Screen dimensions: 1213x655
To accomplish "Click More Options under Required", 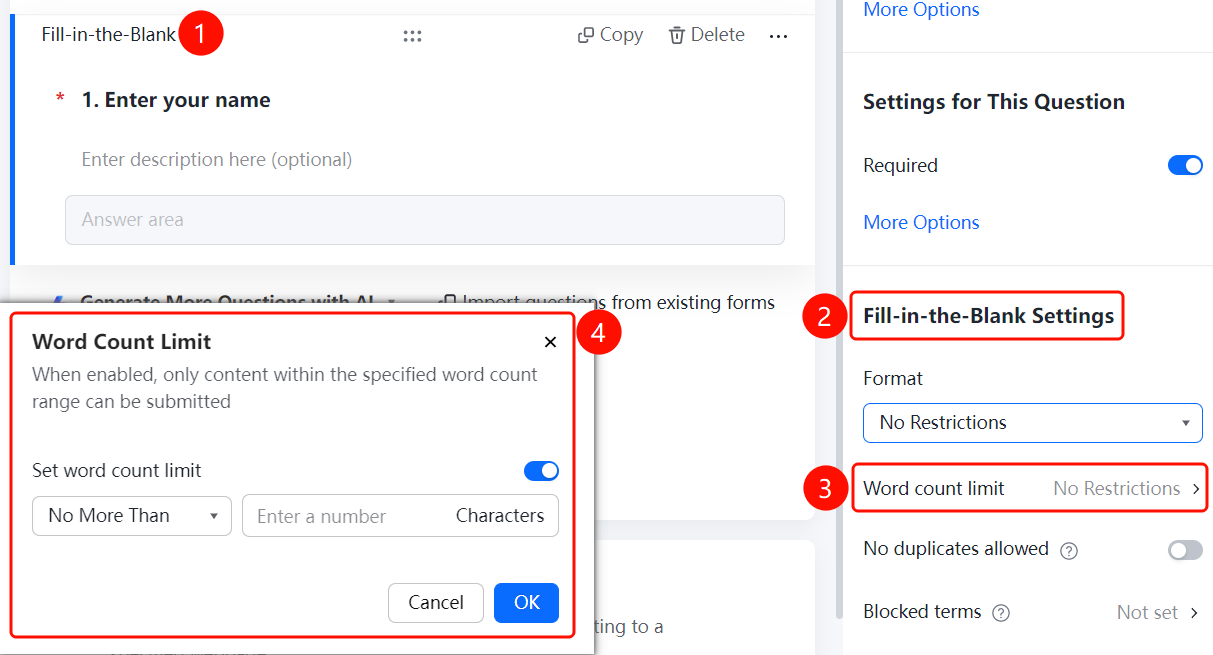I will tap(921, 222).
